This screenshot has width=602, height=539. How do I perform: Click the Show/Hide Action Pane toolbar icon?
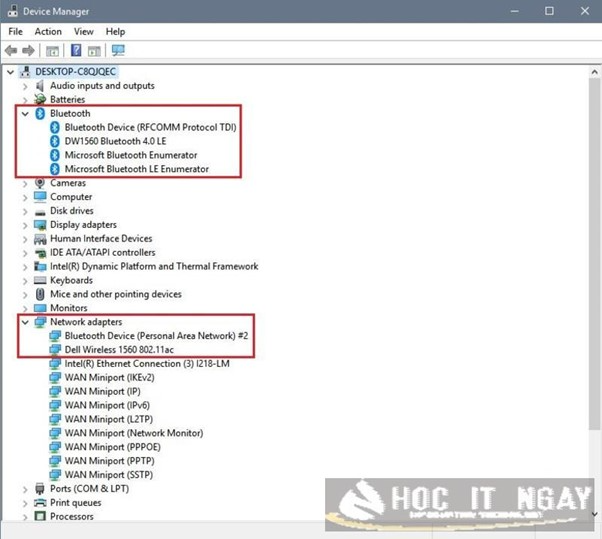[x=94, y=51]
